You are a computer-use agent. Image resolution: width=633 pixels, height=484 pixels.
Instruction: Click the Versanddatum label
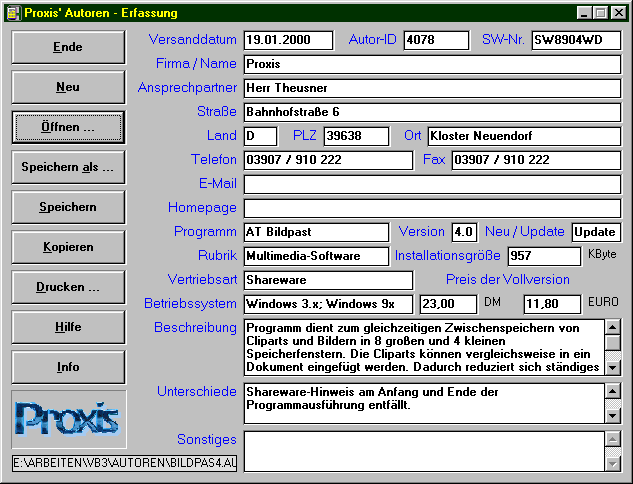pyautogui.click(x=192, y=40)
